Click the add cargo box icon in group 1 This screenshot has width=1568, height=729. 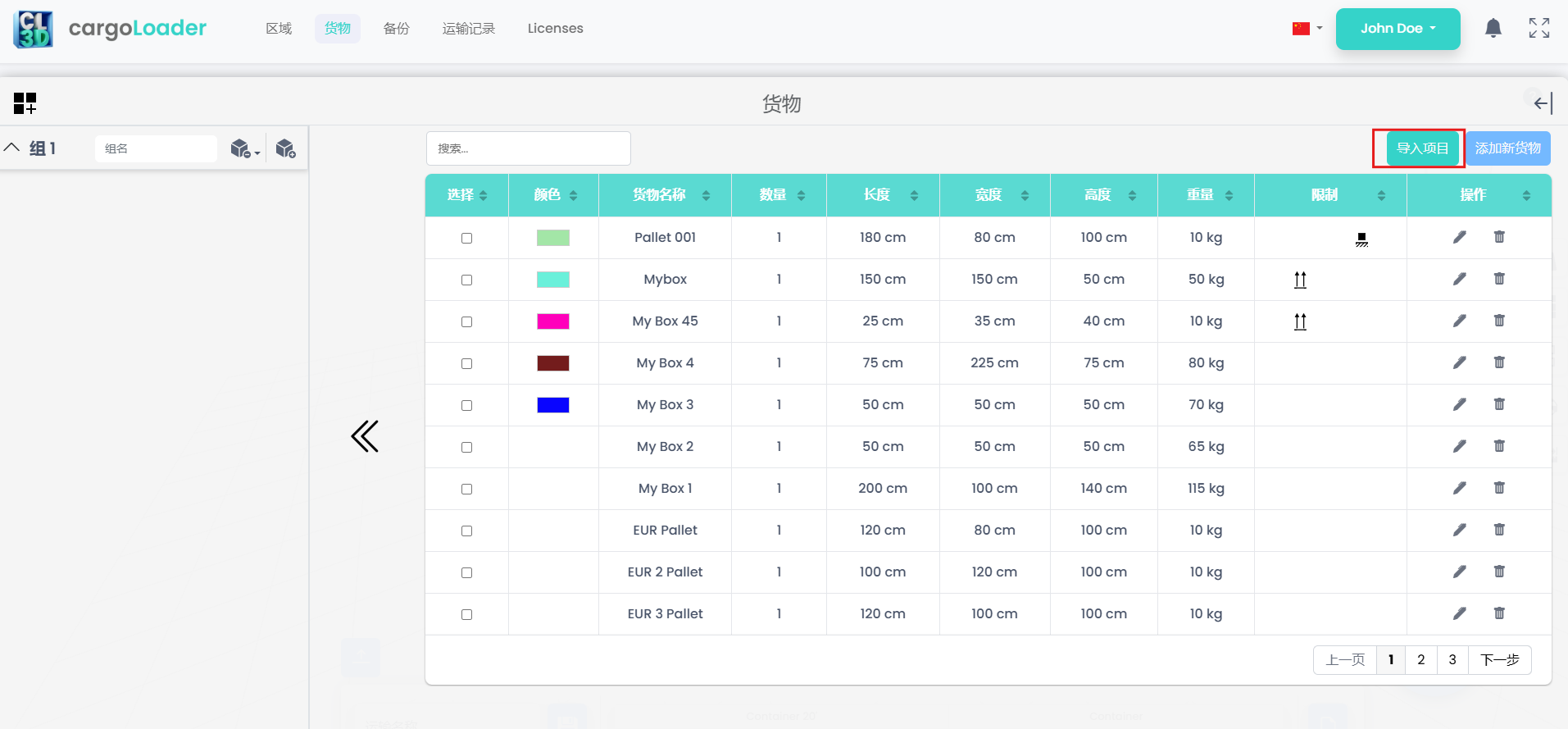[285, 148]
